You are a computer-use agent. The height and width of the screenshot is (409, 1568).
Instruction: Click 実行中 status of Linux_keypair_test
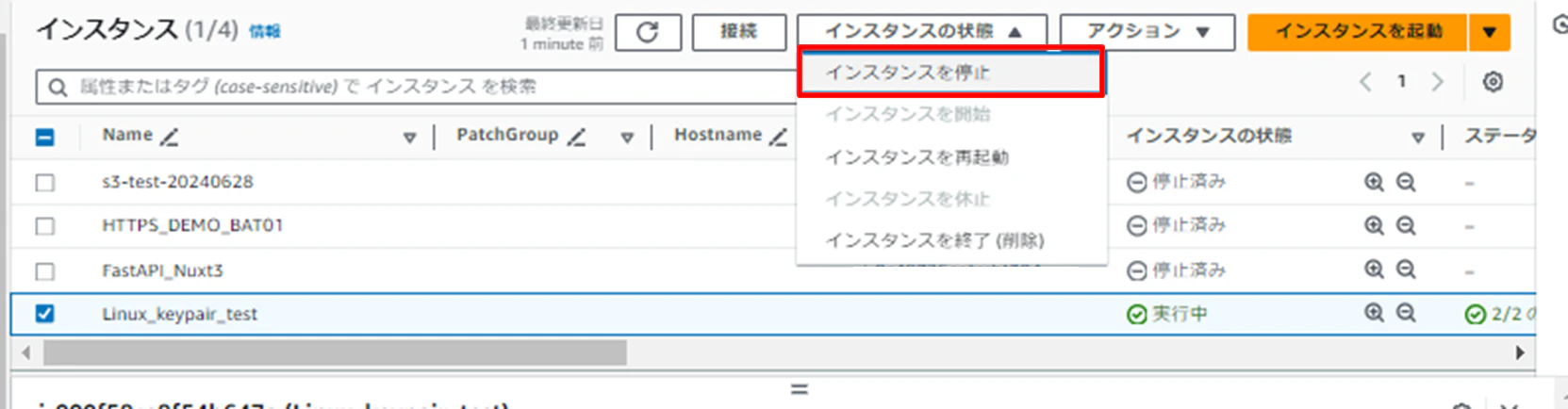[1167, 314]
